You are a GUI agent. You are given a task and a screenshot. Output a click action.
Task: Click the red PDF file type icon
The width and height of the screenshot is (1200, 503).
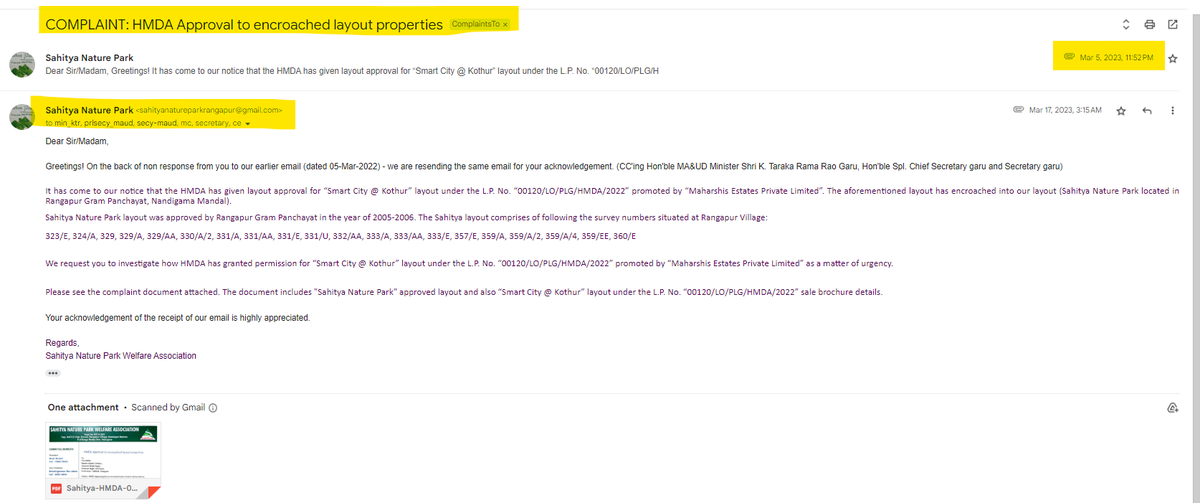point(58,491)
